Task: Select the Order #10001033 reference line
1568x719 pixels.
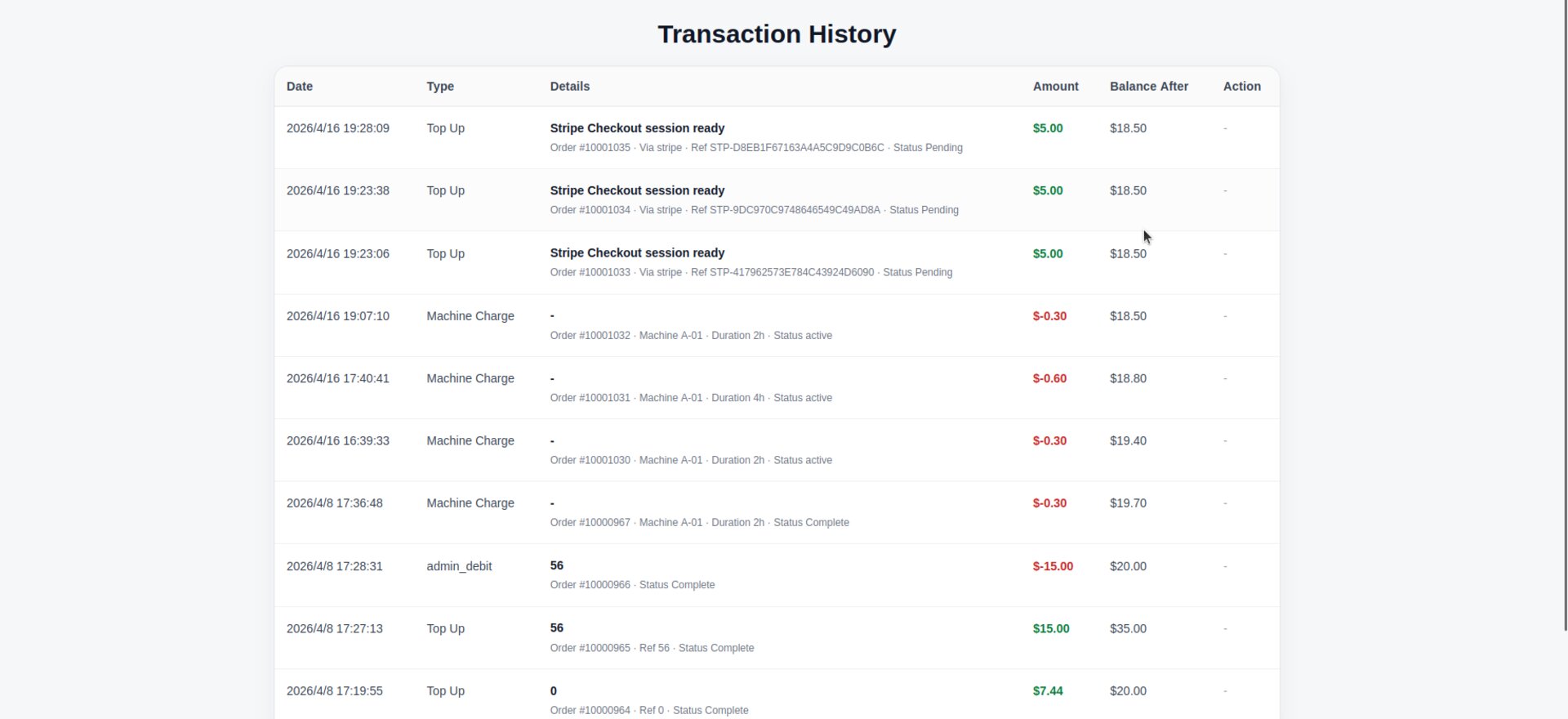Action: 751,273
